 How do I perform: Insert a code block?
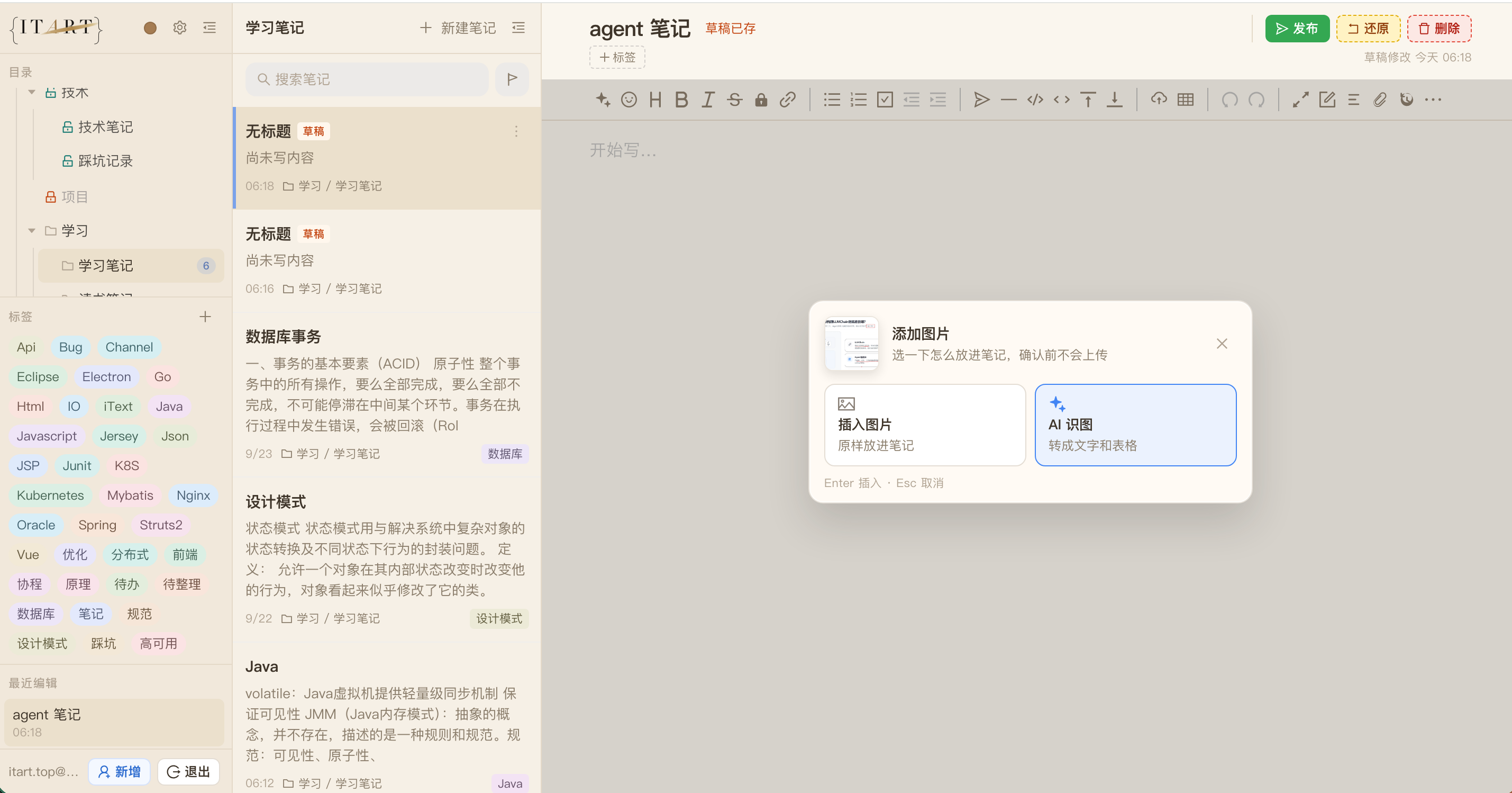coord(1035,100)
